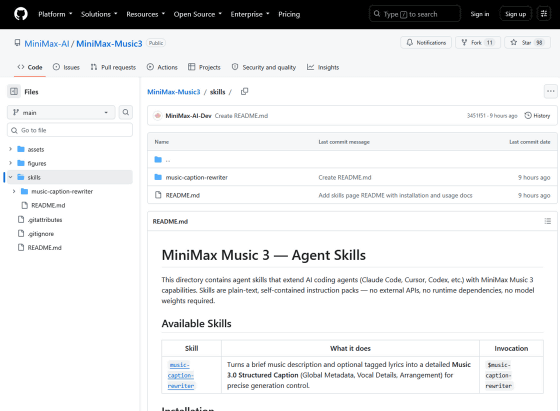Collapse the skills folder chevron
The width and height of the screenshot is (560, 411).
click(10, 177)
